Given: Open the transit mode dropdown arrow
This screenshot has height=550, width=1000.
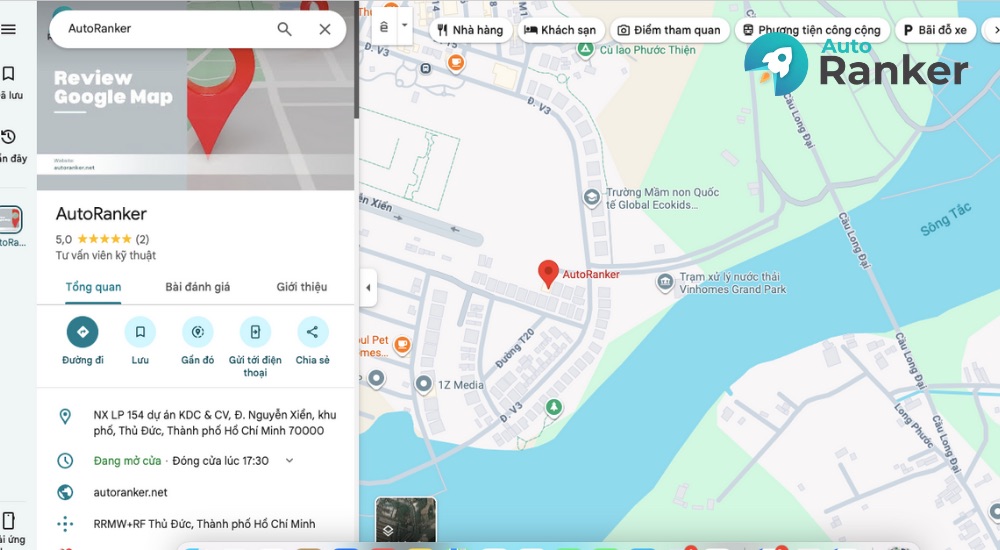Looking at the screenshot, I should point(404,26).
